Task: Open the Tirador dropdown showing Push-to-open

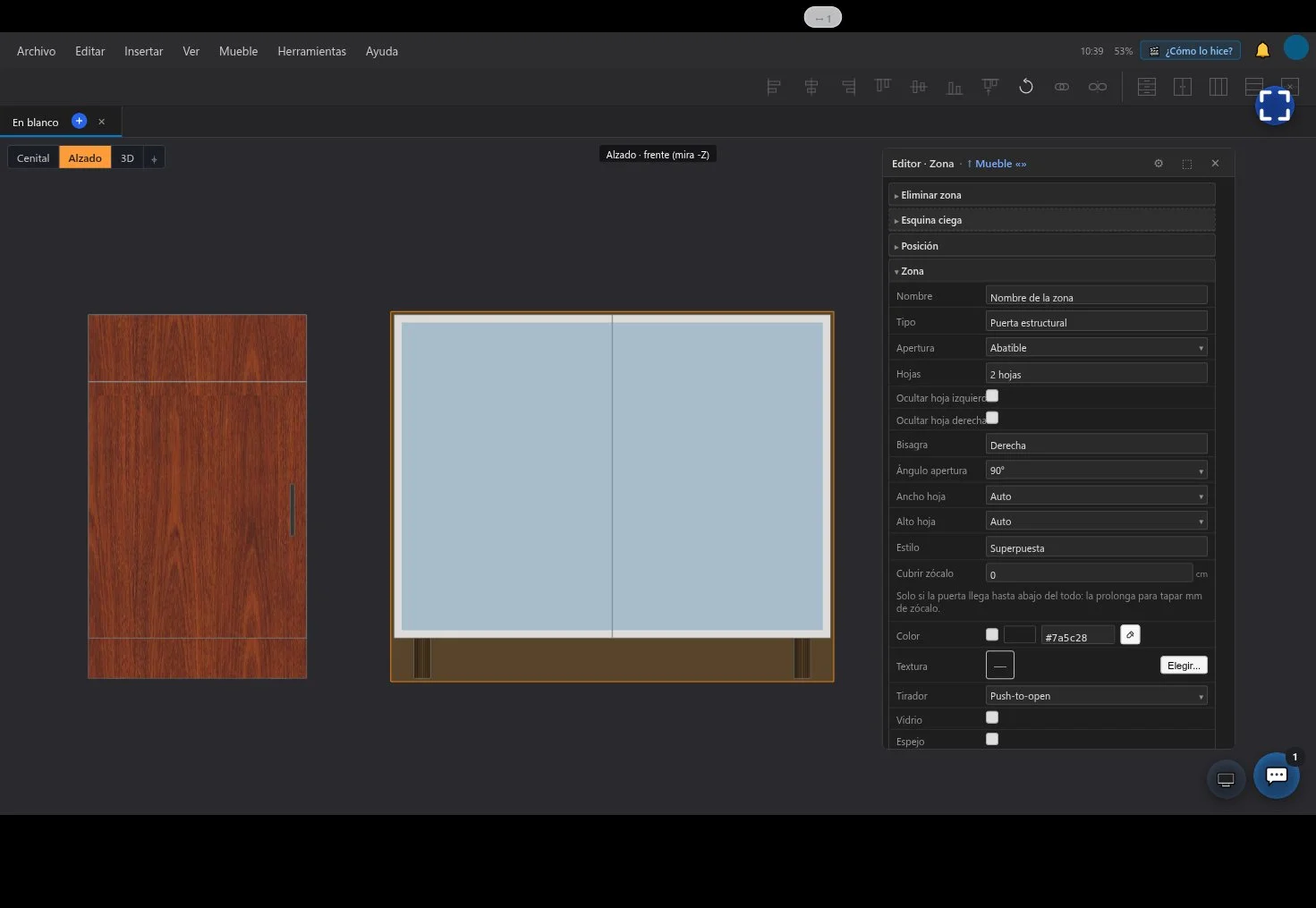Action: 1097,695
